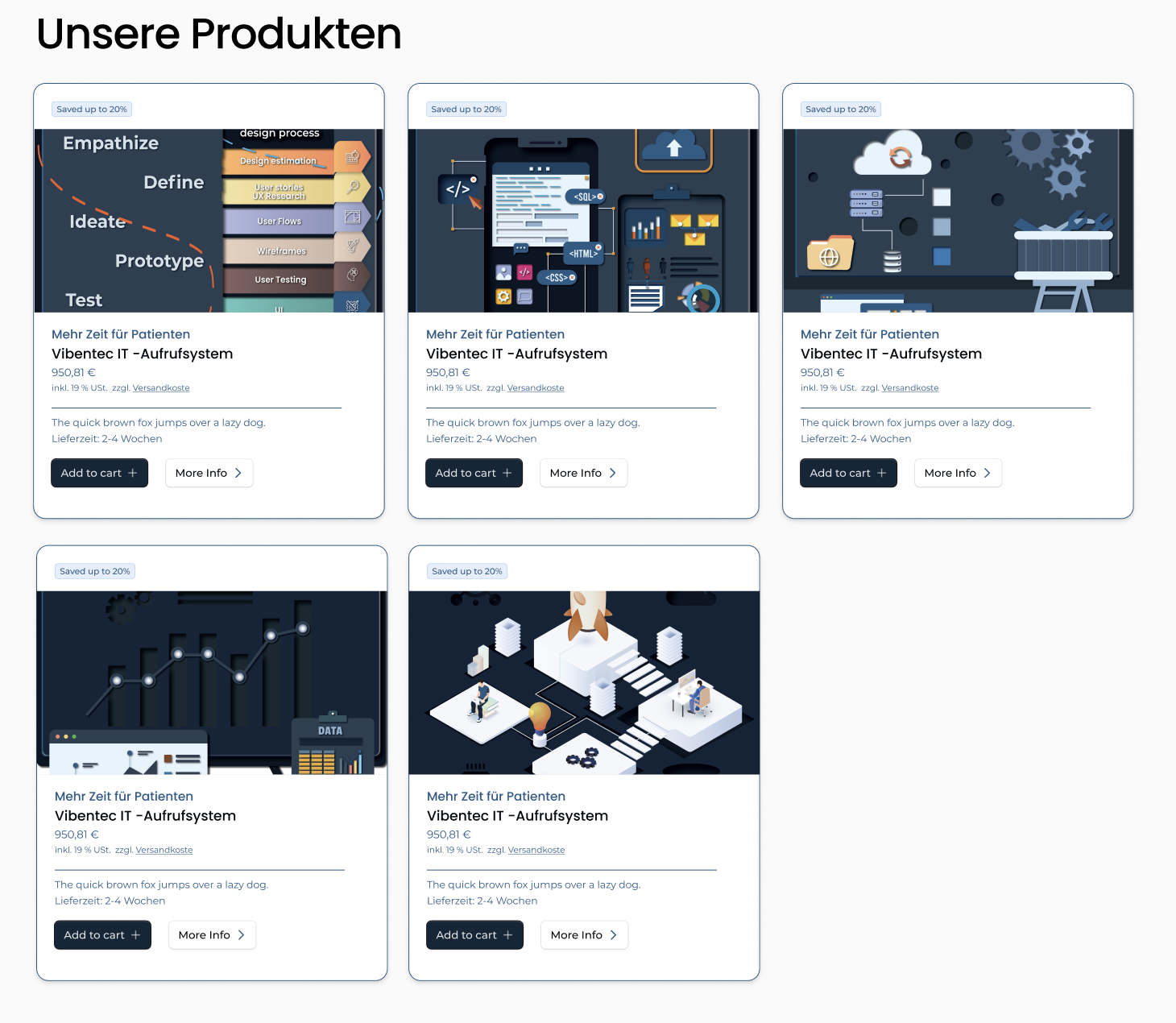Screen dimensions: 1176x1023
Task: Click plus icon in cloud sync card's cart button
Action: pyautogui.click(x=882, y=473)
